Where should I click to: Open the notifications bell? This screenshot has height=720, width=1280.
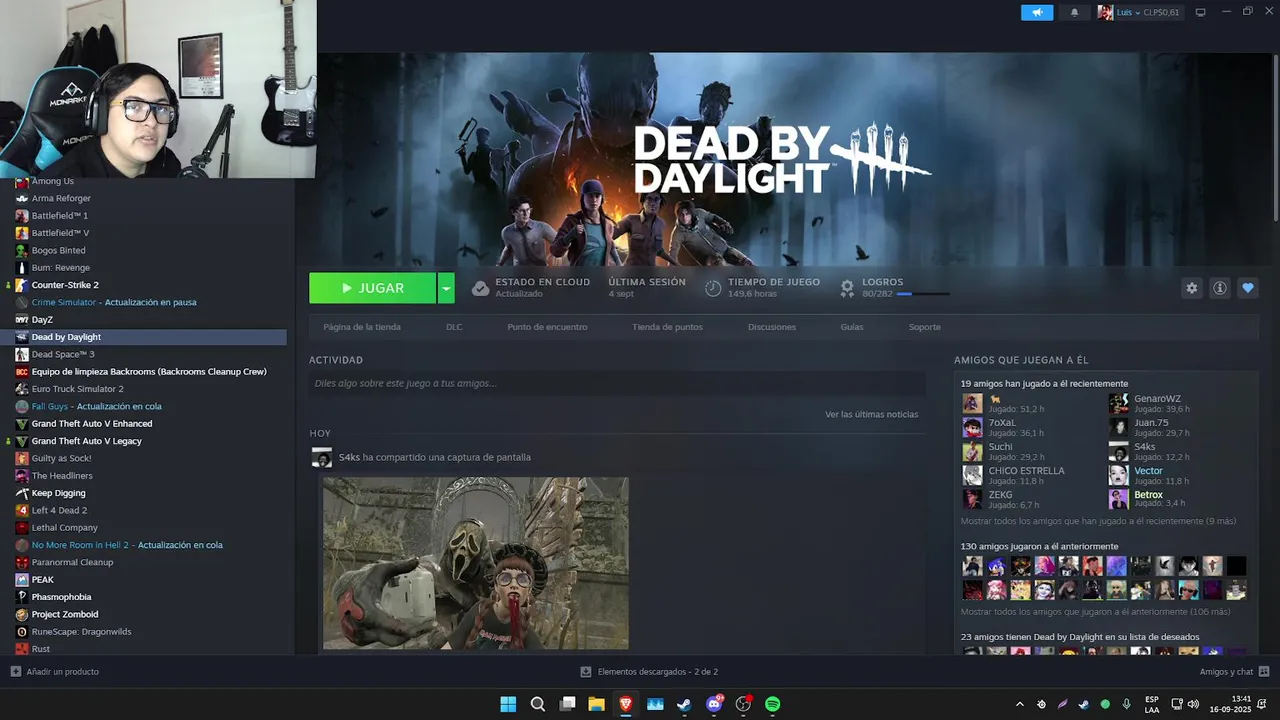pyautogui.click(x=1075, y=12)
